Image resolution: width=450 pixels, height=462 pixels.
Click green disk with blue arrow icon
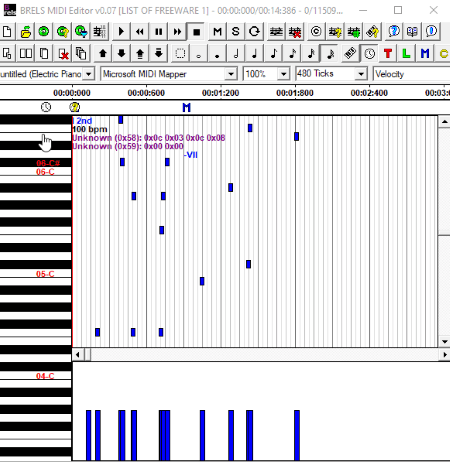coord(81,32)
